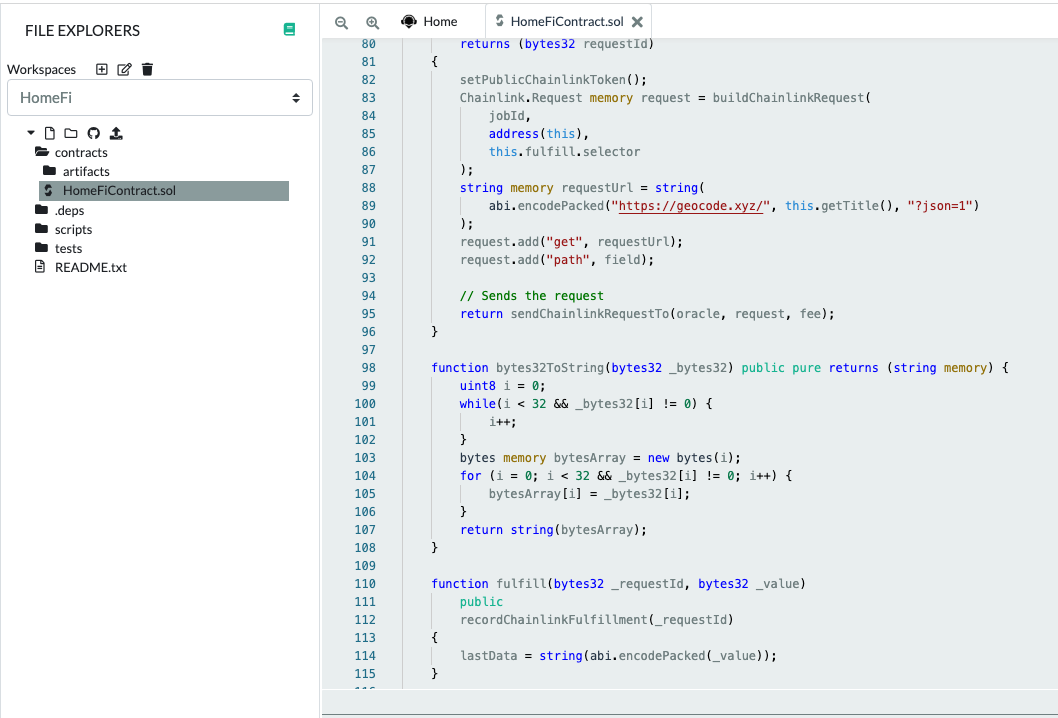Screen dimensions: 1058x718
Task: Click 'fulfill' function name on line 110
Action: pyautogui.click(x=521, y=583)
